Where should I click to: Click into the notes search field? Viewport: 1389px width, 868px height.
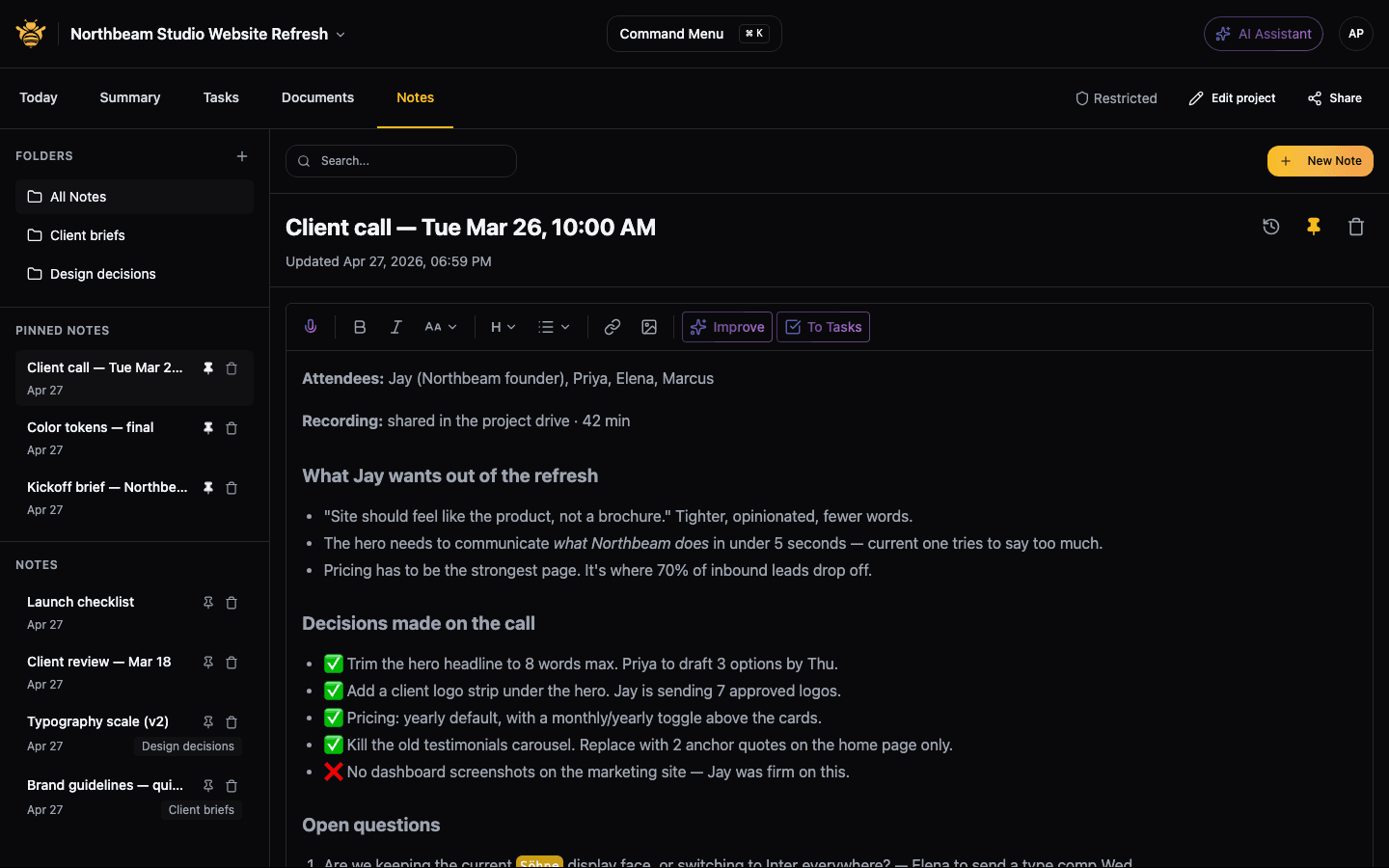click(401, 161)
